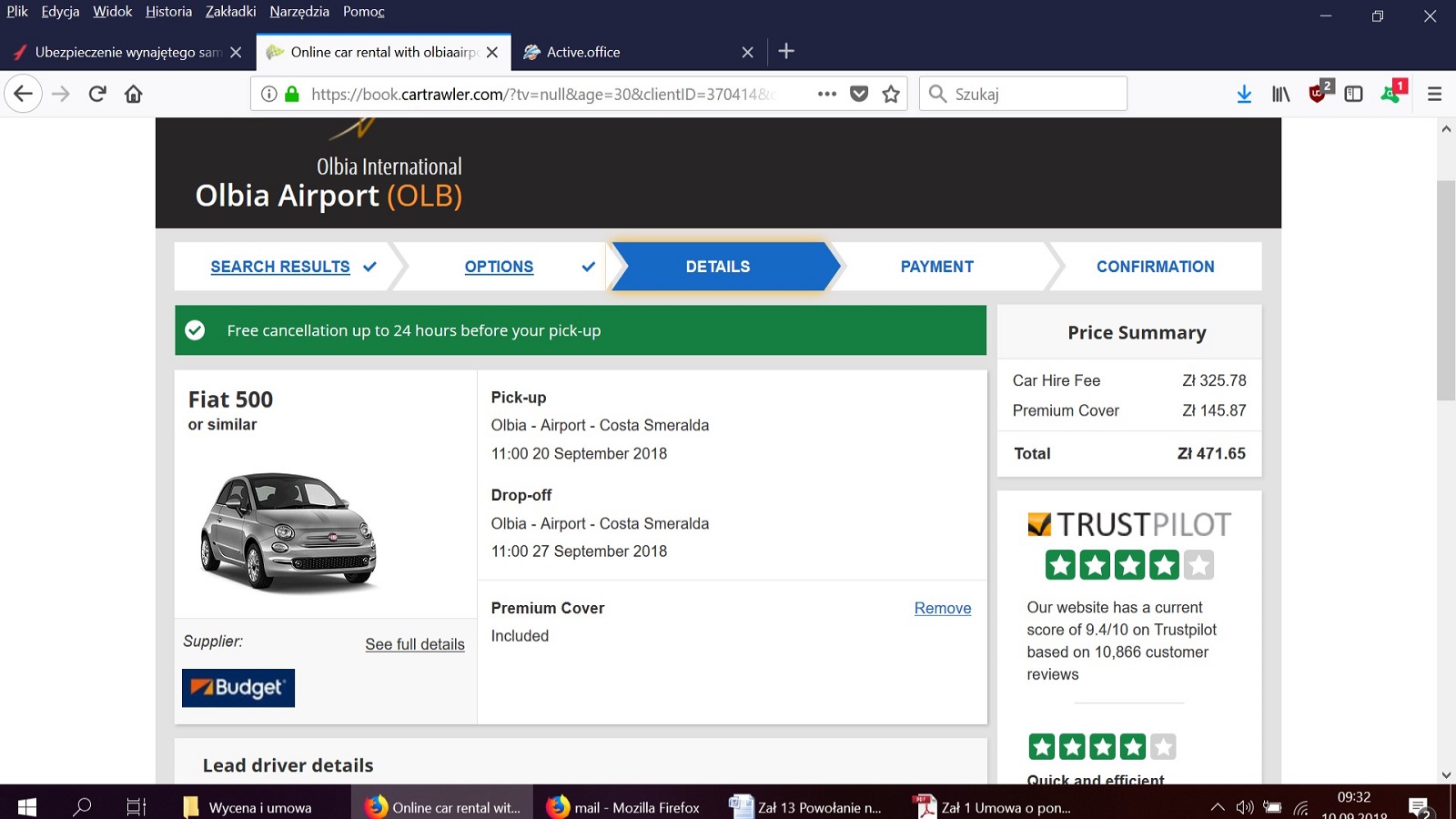The width and height of the screenshot is (1456, 819).
Task: Open the Firefox home page
Action: point(134,94)
